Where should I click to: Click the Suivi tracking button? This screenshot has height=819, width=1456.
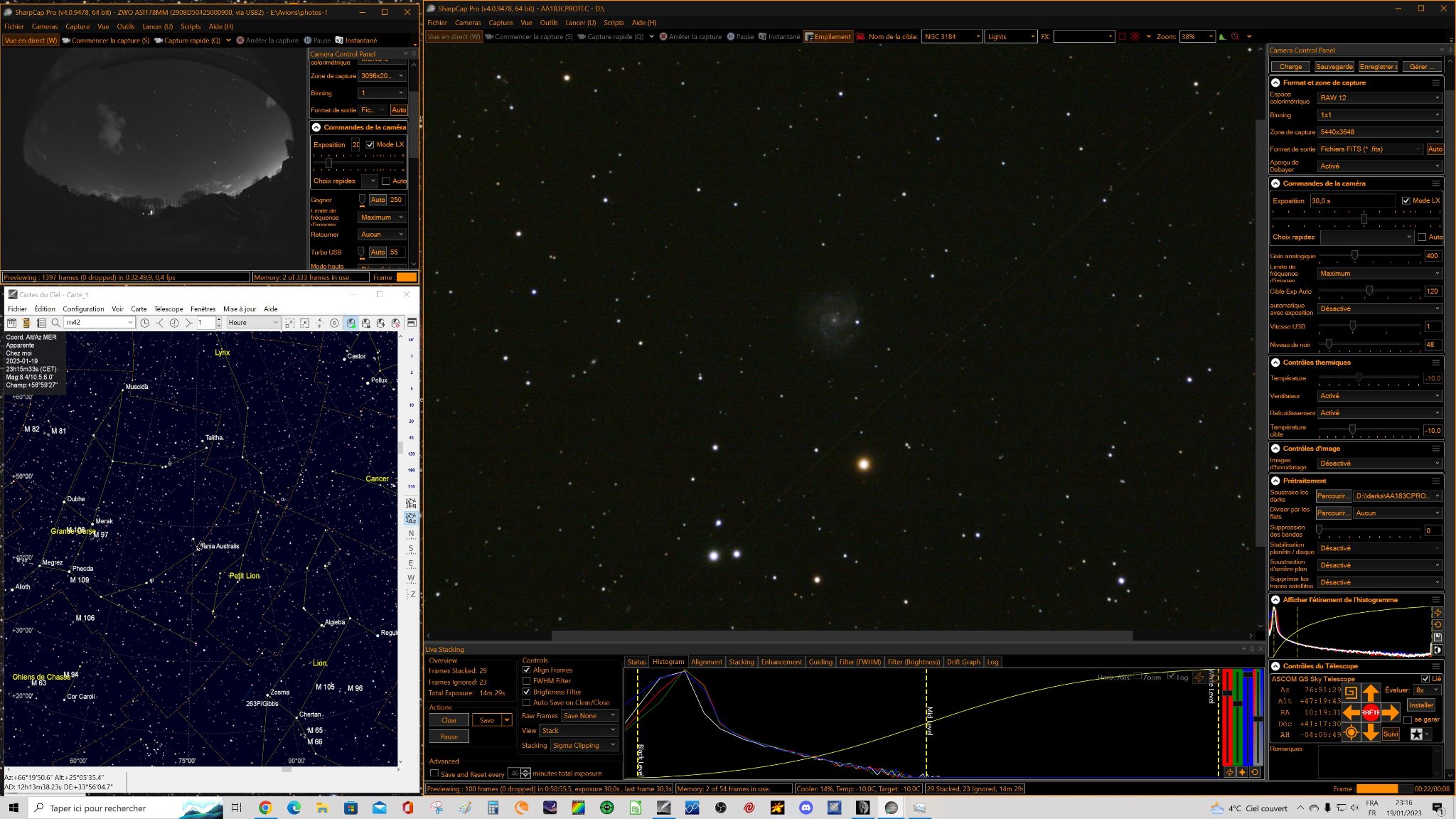click(1391, 734)
